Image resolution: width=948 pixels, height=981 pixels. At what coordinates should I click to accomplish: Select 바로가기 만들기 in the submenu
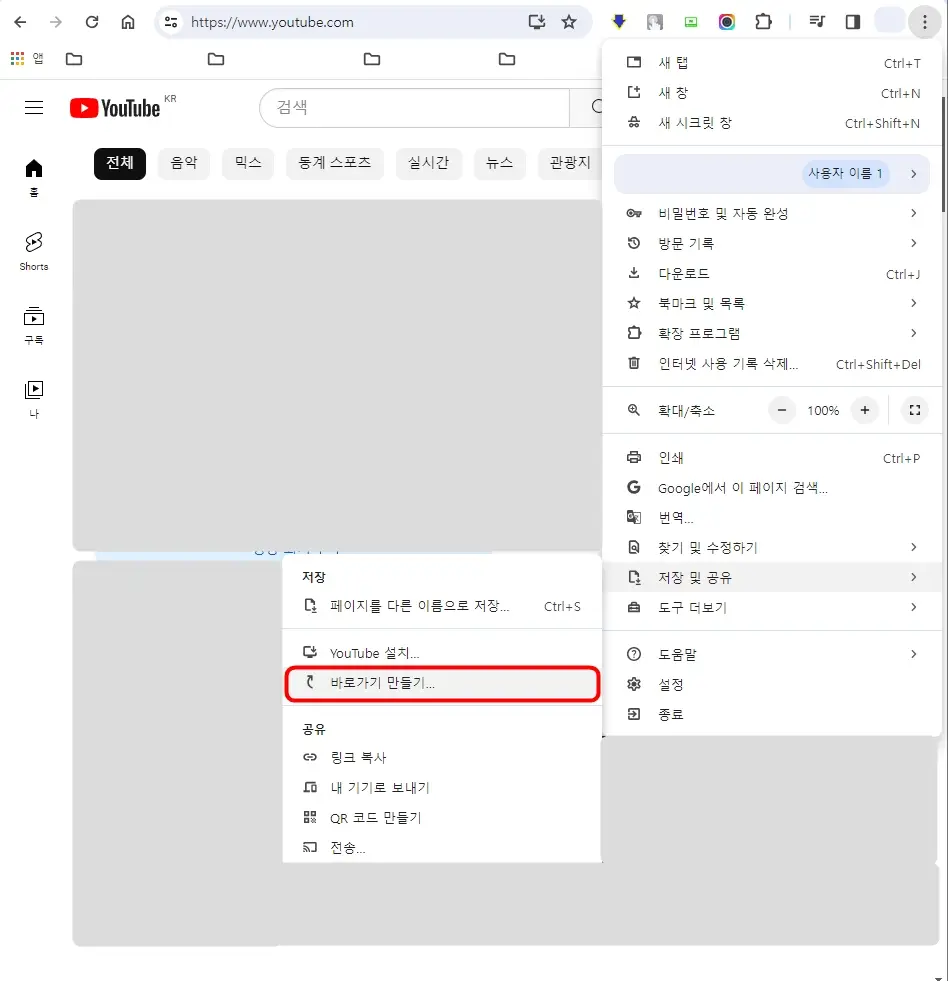pyautogui.click(x=443, y=683)
